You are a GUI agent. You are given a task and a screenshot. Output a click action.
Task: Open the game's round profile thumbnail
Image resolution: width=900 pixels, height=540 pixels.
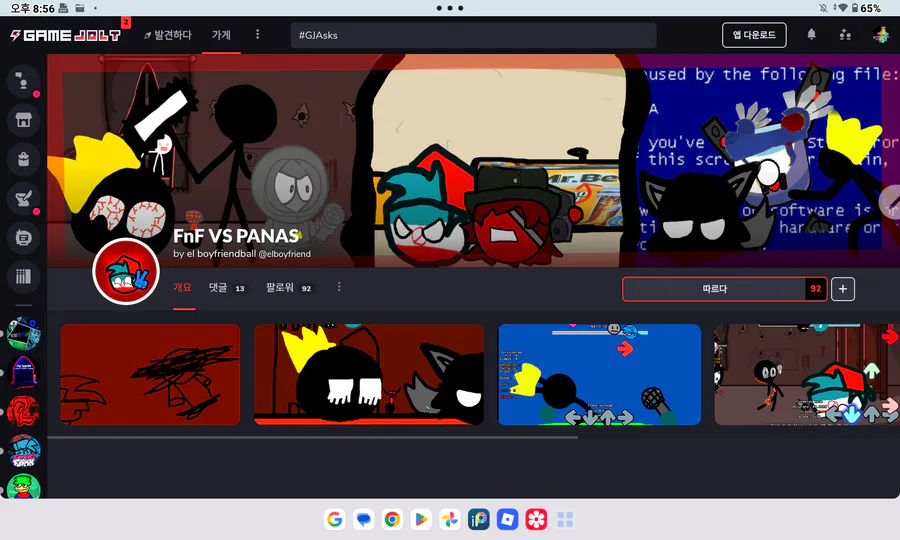click(x=126, y=271)
